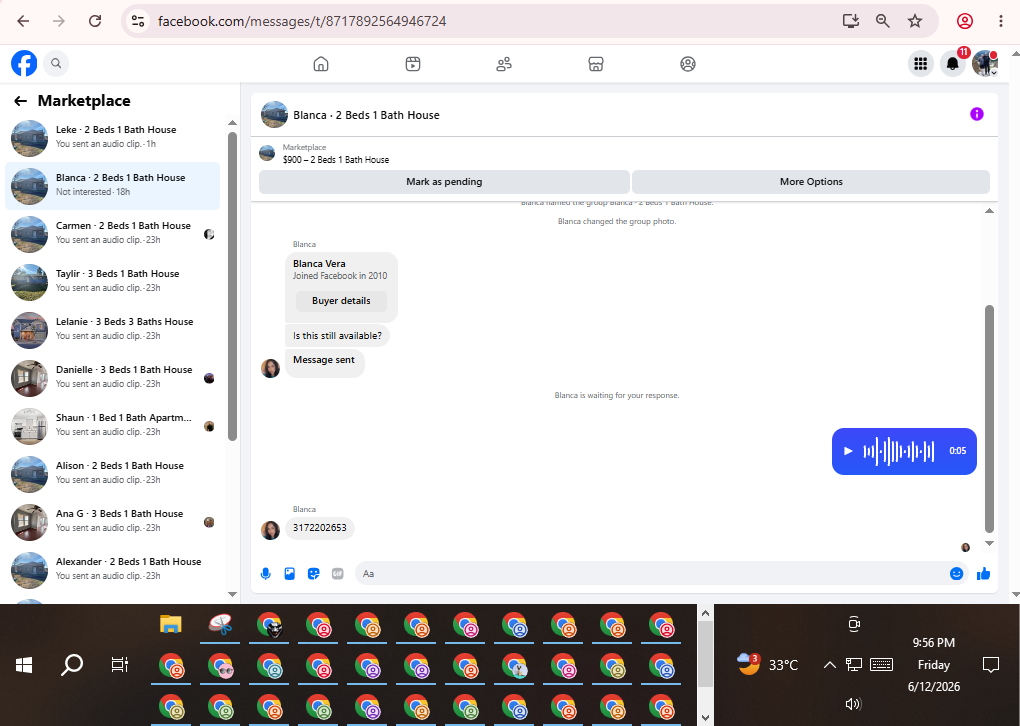Click Blanca's avatar beside the phone number
The height and width of the screenshot is (726, 1020).
click(271, 530)
